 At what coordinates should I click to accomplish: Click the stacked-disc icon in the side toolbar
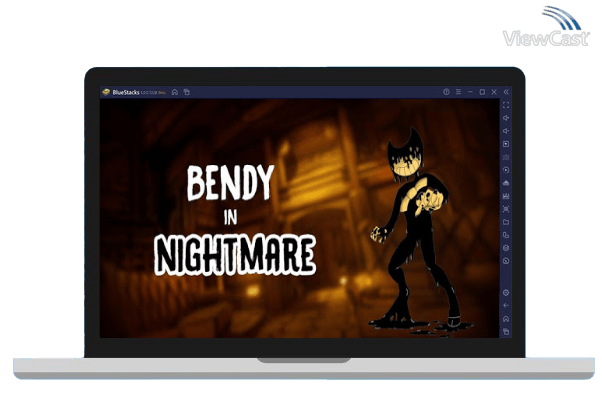click(x=506, y=248)
